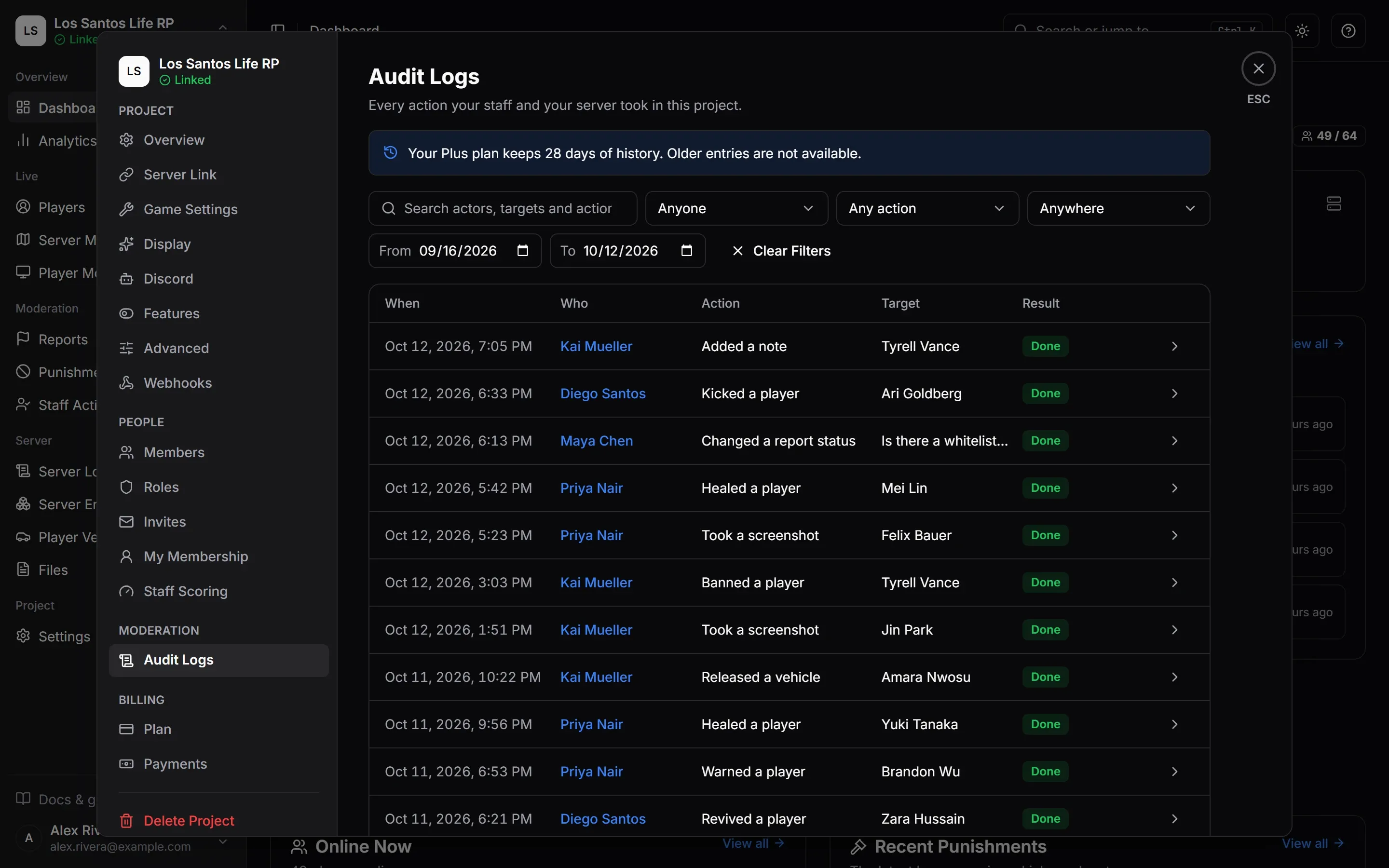Focus the Search actors, targets field

pyautogui.click(x=503, y=208)
